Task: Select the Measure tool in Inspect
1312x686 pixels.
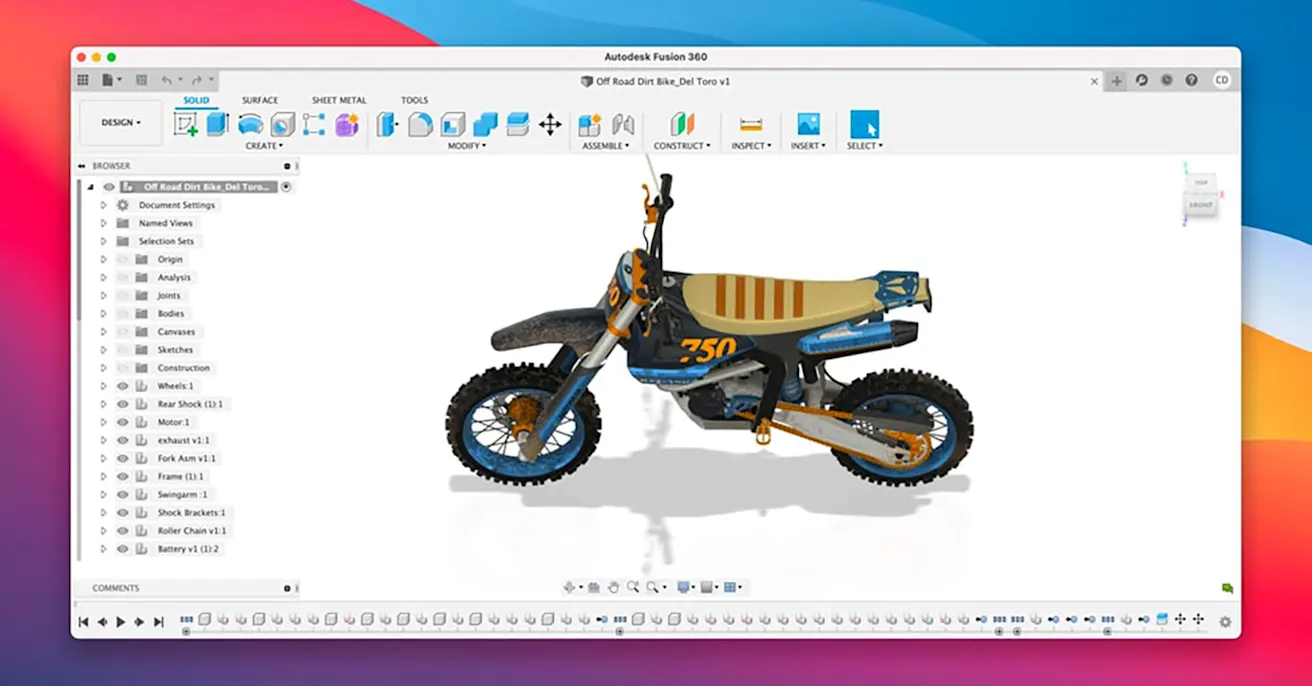Action: [x=750, y=124]
